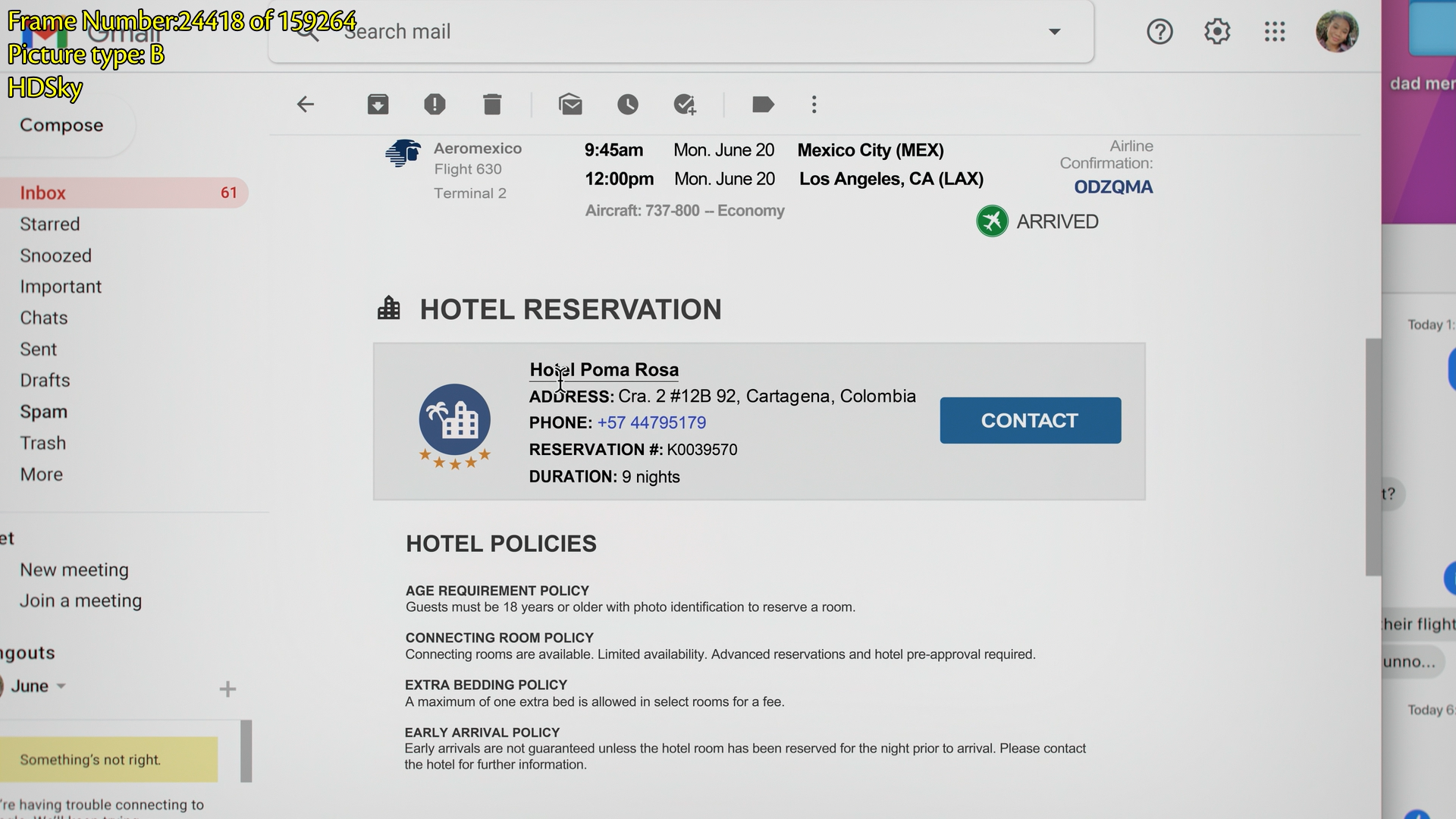
Task: Open the Starred folder
Action: pyautogui.click(x=50, y=224)
